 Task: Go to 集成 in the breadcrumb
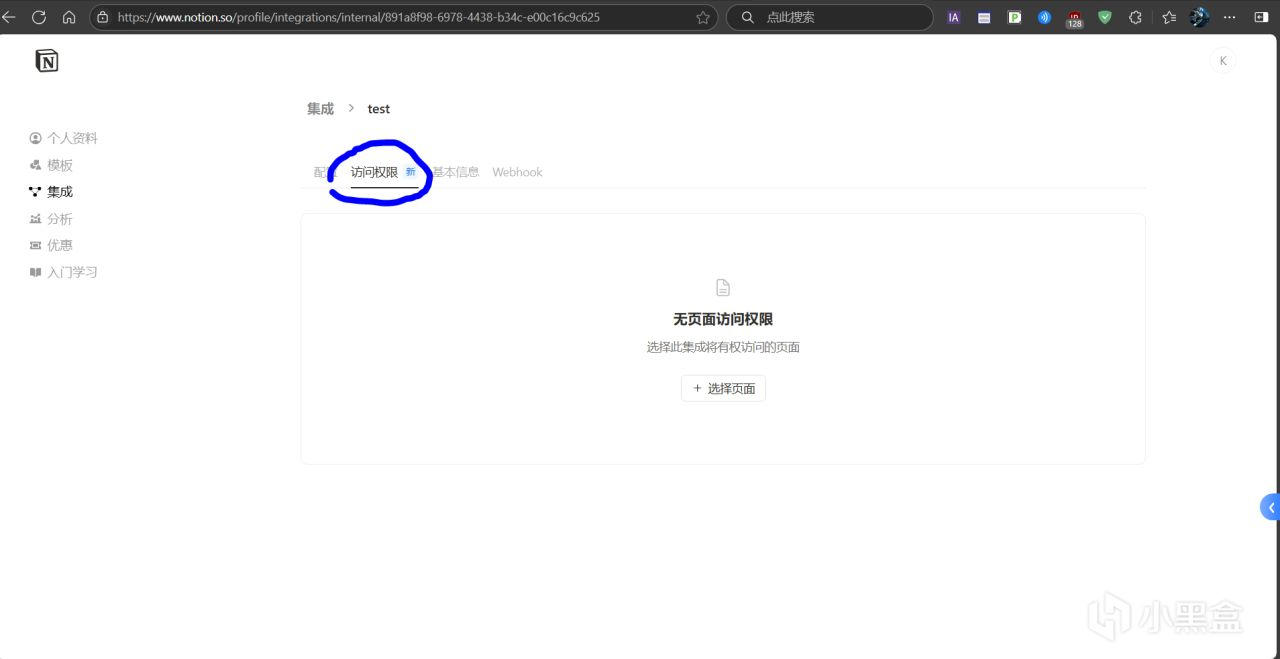click(x=320, y=108)
